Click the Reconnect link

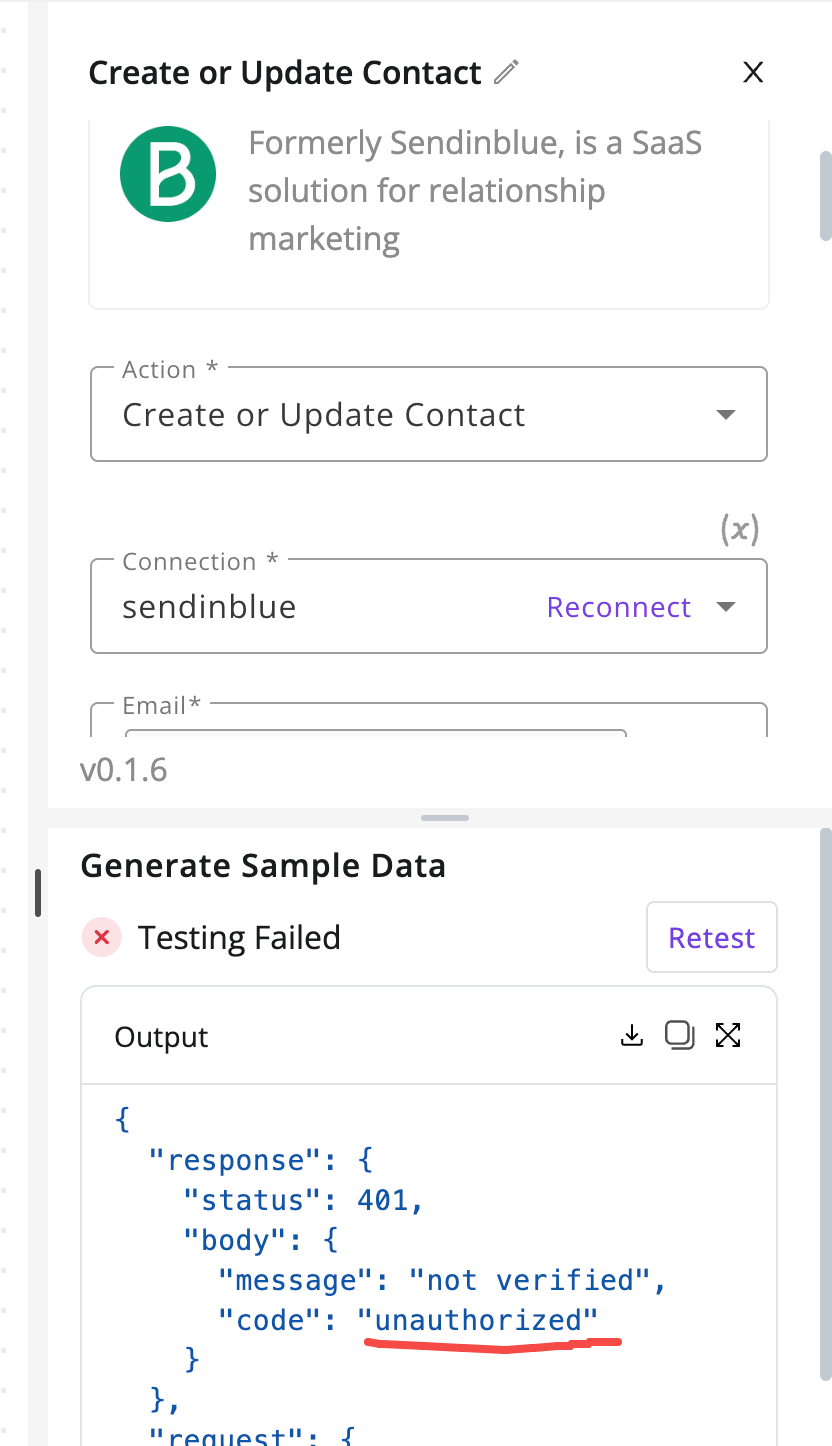(x=619, y=607)
